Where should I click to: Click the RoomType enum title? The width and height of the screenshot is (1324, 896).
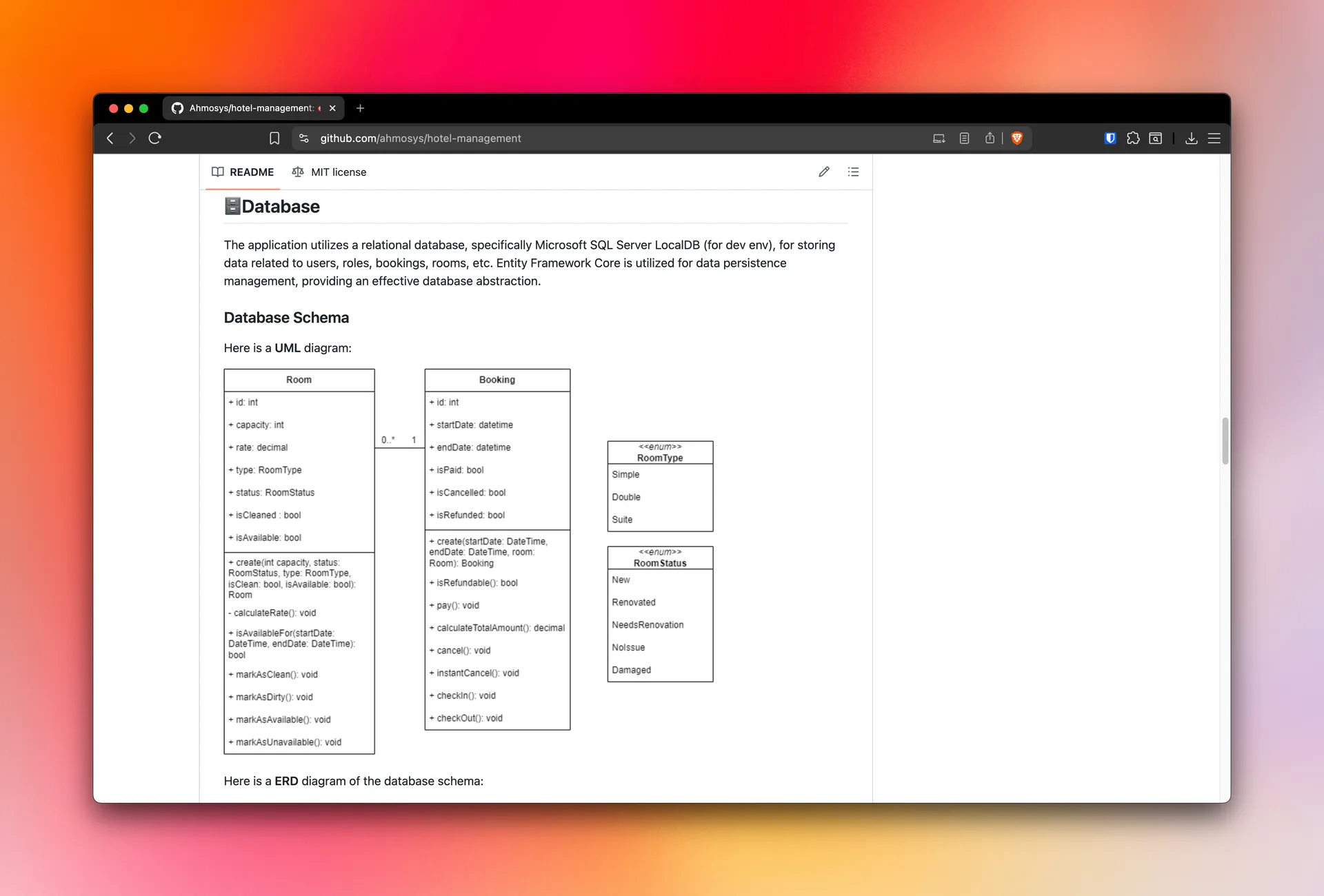660,458
